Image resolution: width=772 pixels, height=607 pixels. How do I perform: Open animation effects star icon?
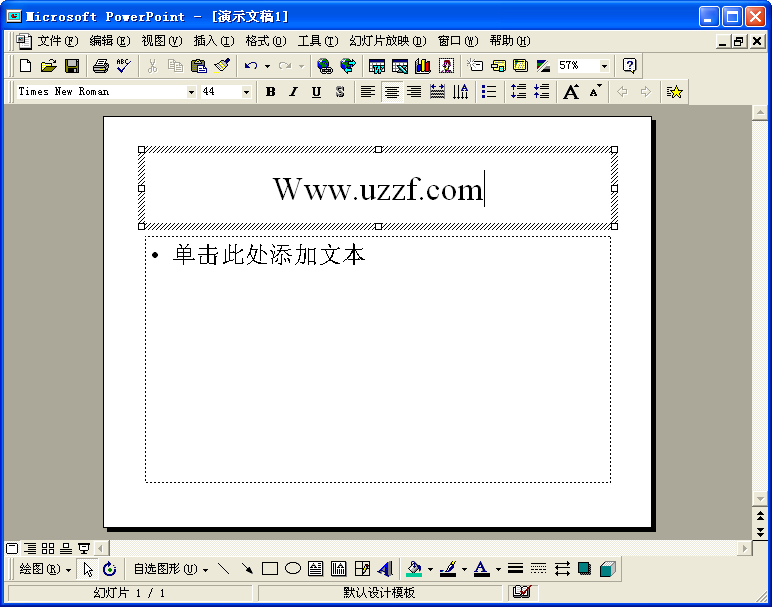tap(675, 92)
